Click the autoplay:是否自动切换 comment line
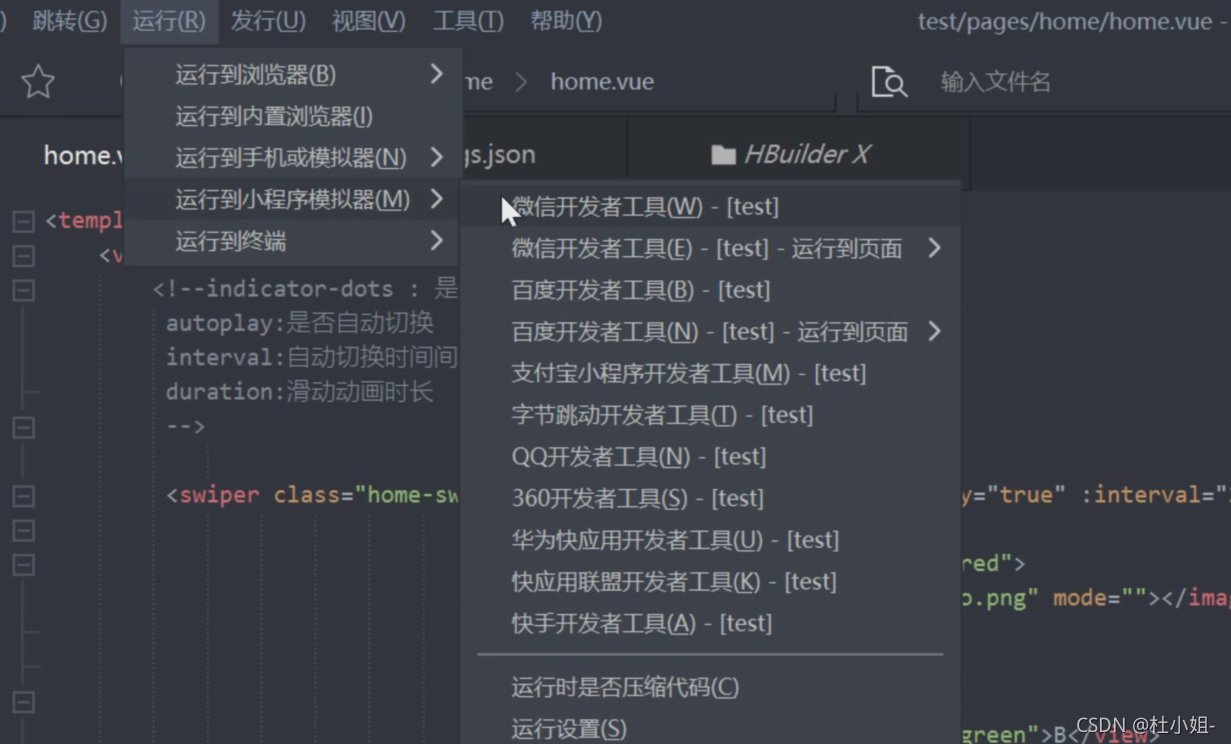 coord(299,323)
